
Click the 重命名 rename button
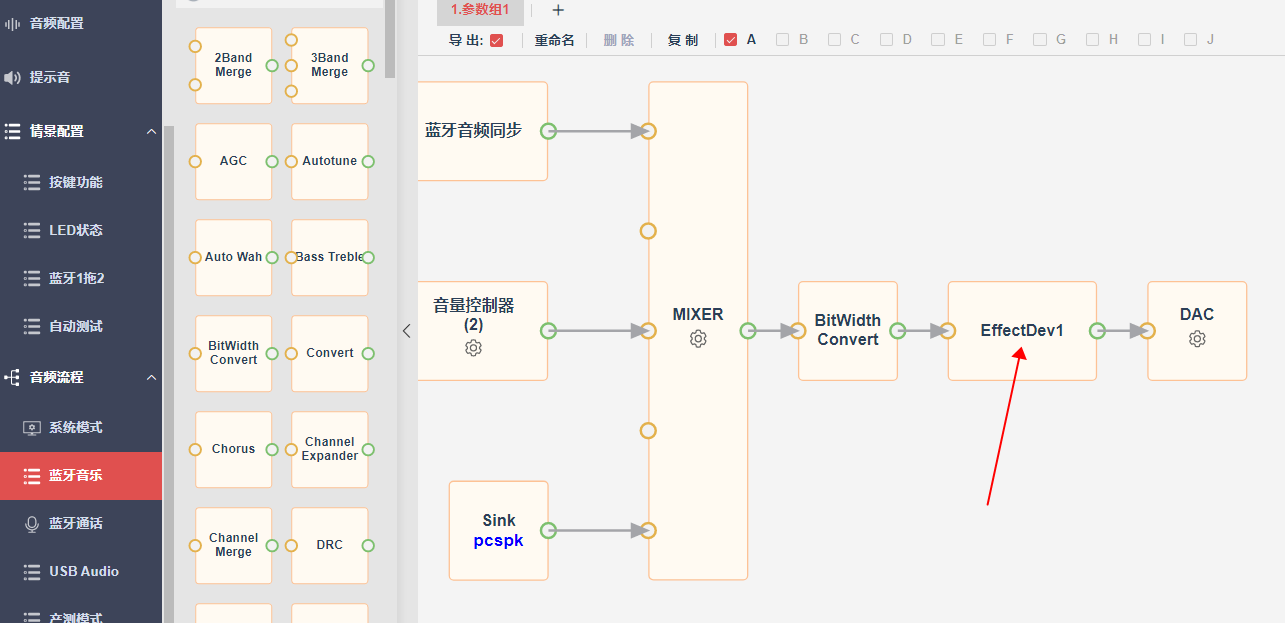[x=554, y=40]
